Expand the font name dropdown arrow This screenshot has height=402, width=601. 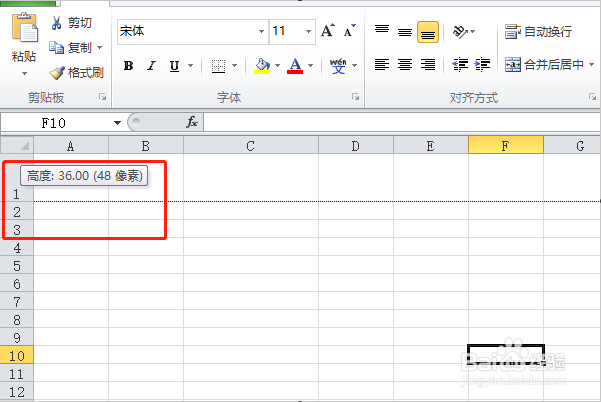(x=261, y=31)
